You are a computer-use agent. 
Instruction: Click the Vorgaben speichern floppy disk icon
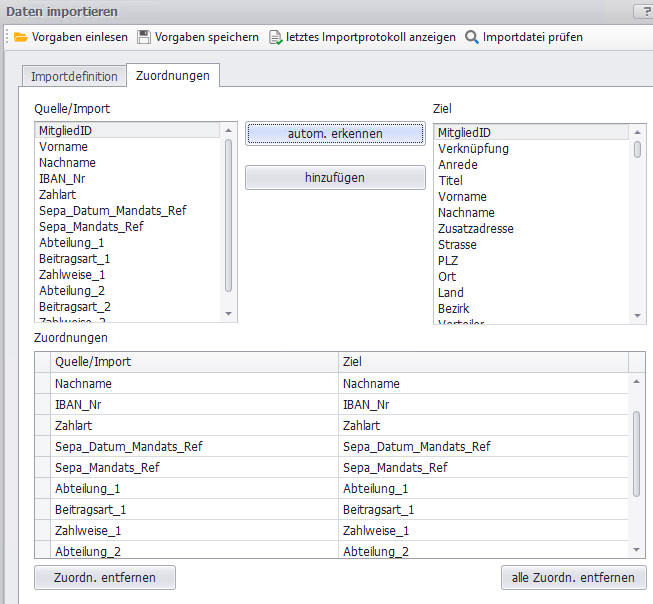click(x=144, y=37)
